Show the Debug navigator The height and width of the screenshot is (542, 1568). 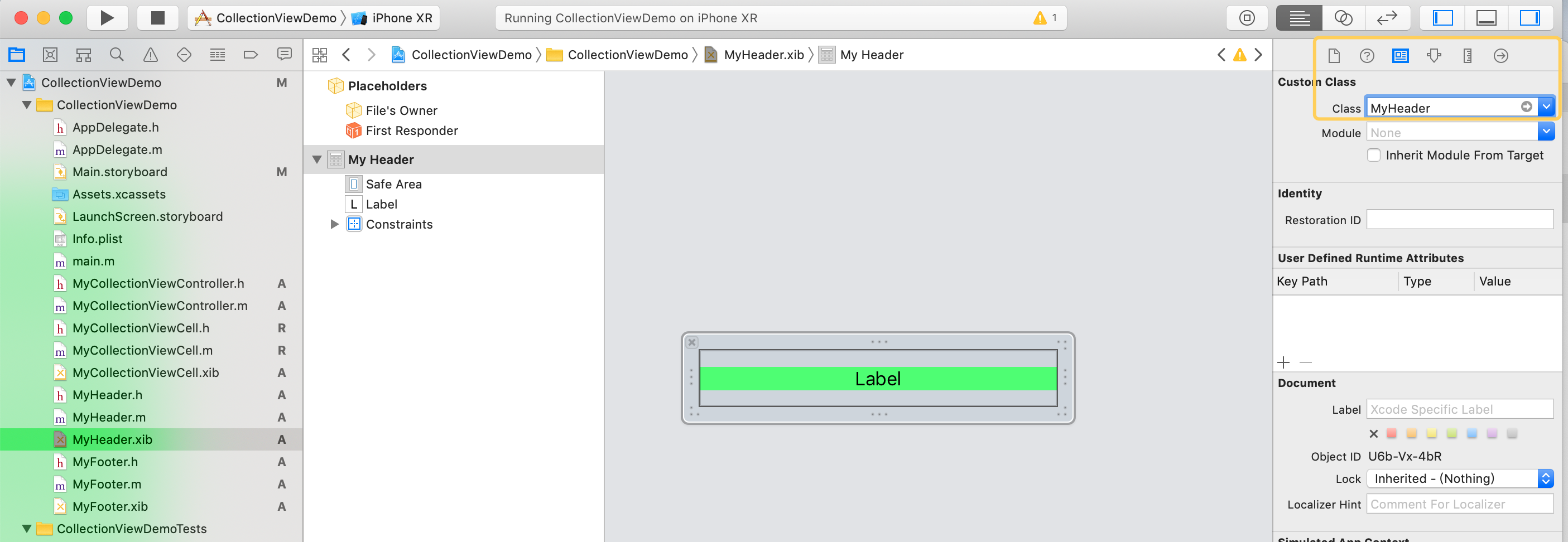[x=217, y=55]
